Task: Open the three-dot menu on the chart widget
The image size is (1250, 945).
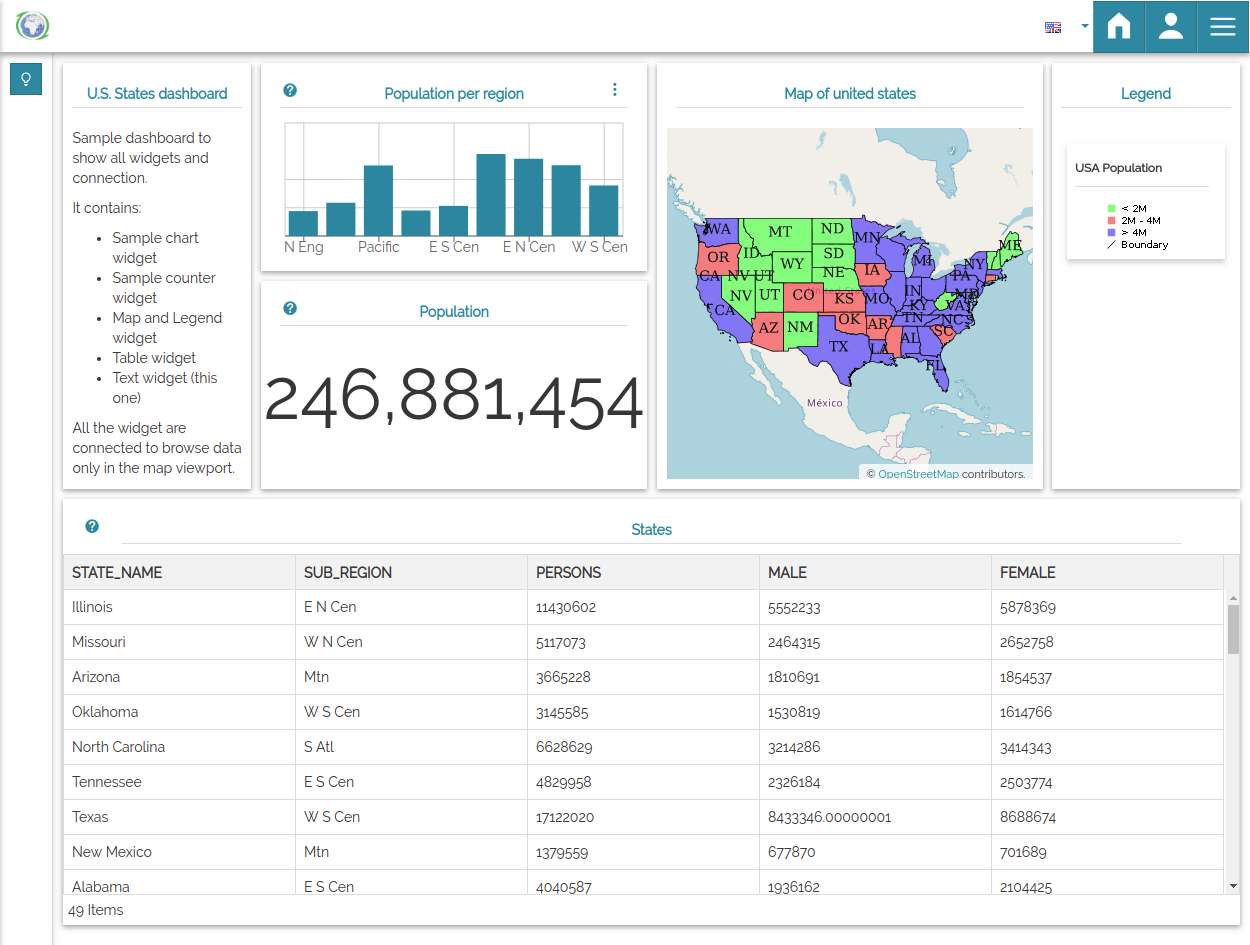Action: pos(615,90)
